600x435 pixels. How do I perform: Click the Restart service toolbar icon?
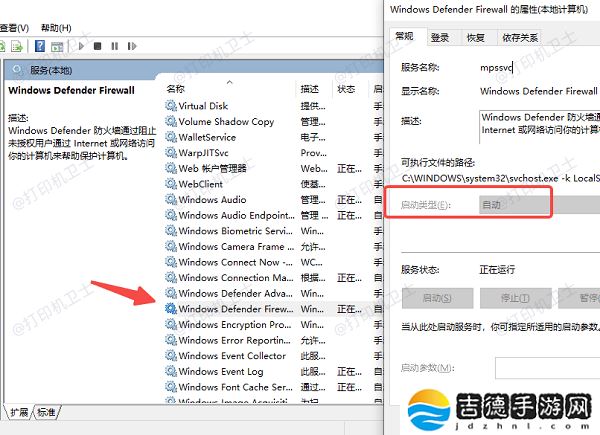(132, 46)
